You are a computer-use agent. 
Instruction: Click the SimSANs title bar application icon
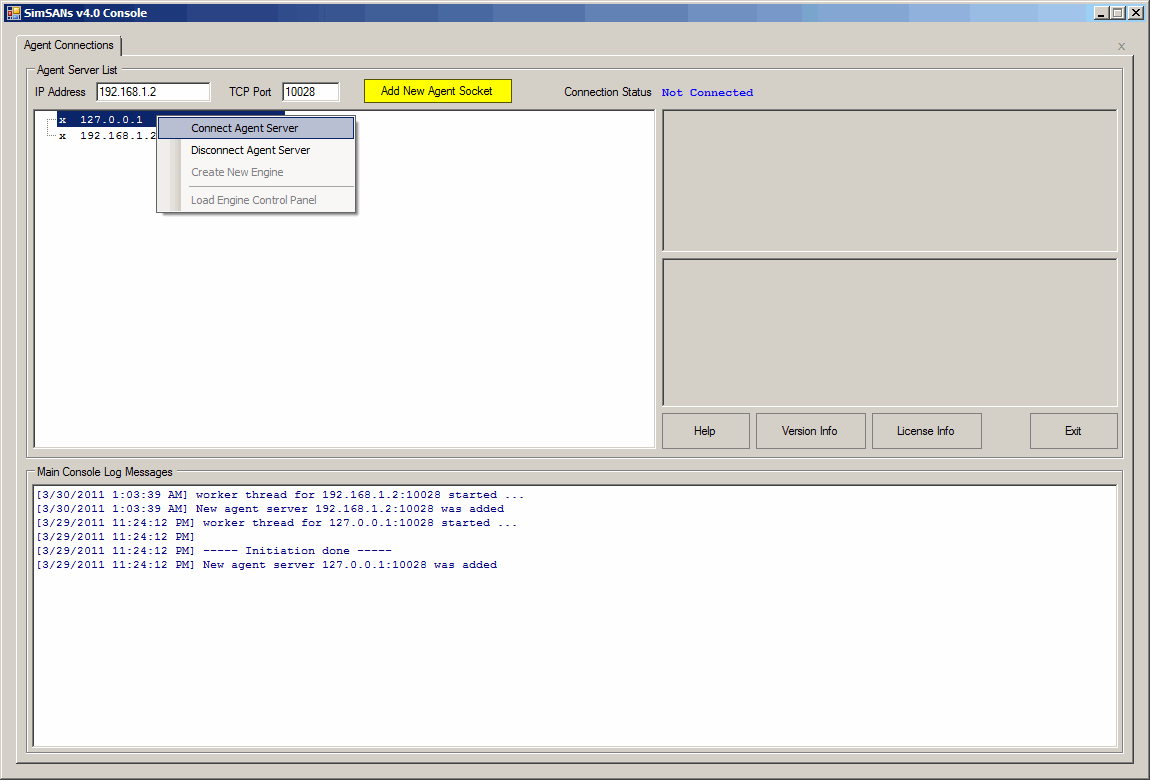coord(13,13)
